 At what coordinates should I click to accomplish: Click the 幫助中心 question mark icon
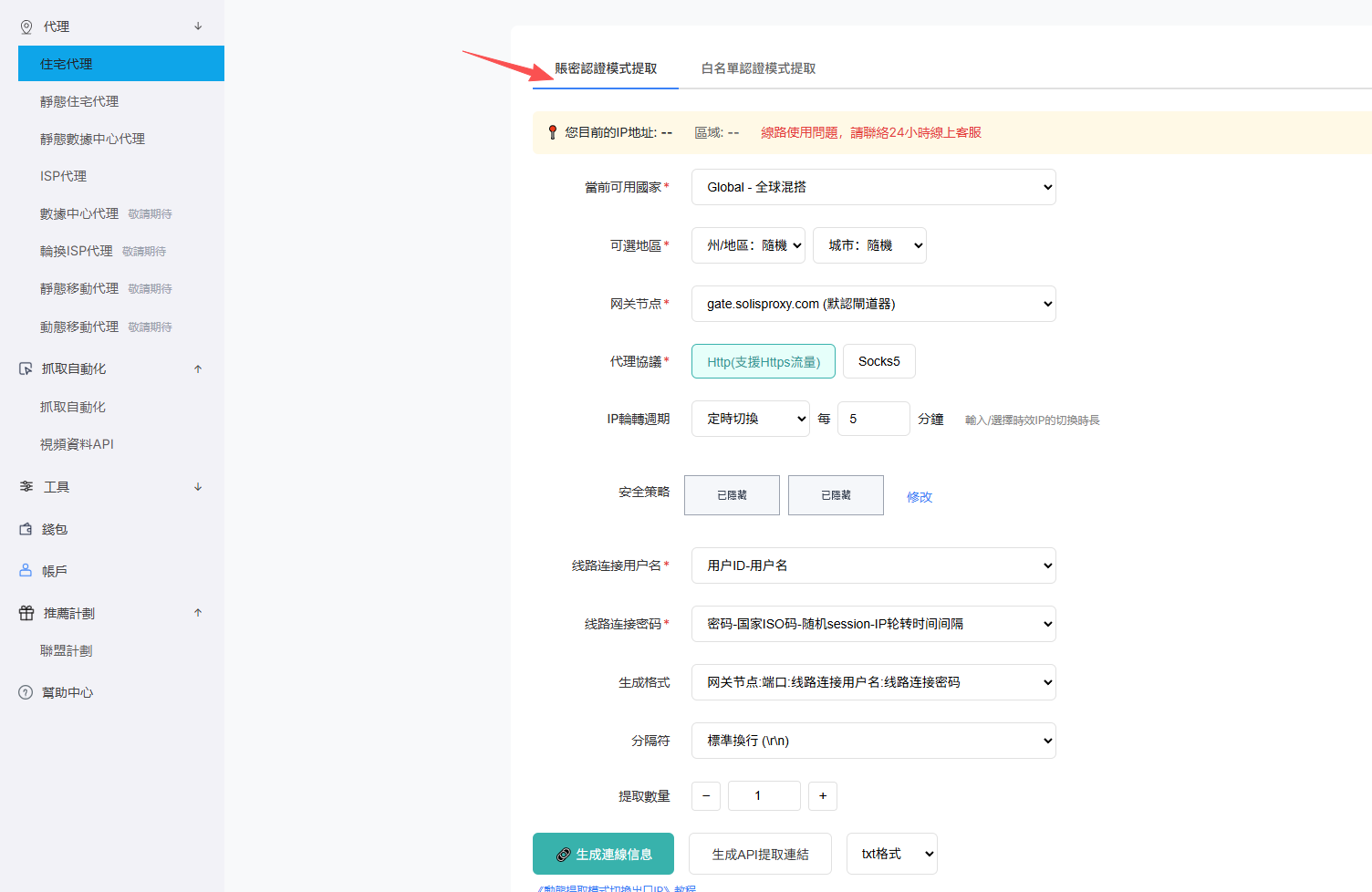26,692
